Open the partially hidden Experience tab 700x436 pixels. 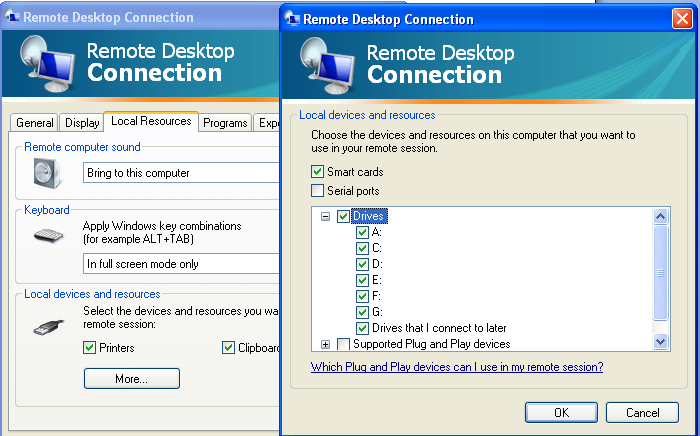[267, 123]
